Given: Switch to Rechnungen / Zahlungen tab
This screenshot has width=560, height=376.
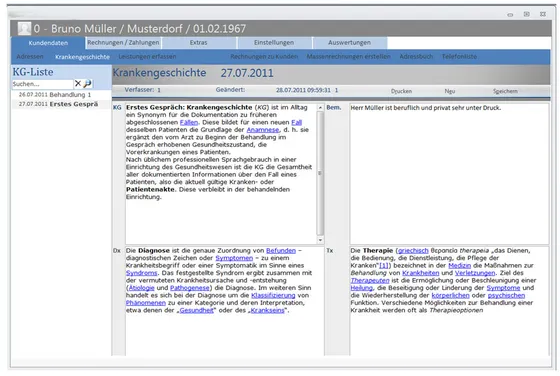Looking at the screenshot, I should click(123, 42).
